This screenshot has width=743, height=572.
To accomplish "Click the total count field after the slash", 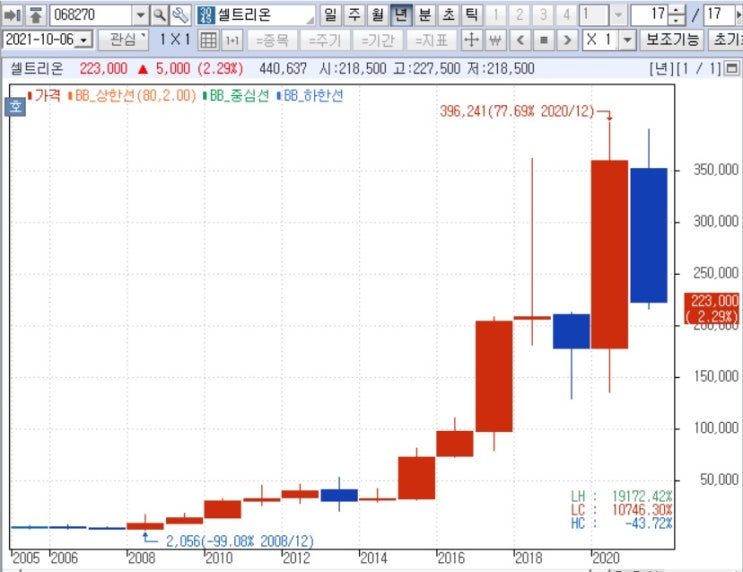I will click(x=720, y=15).
